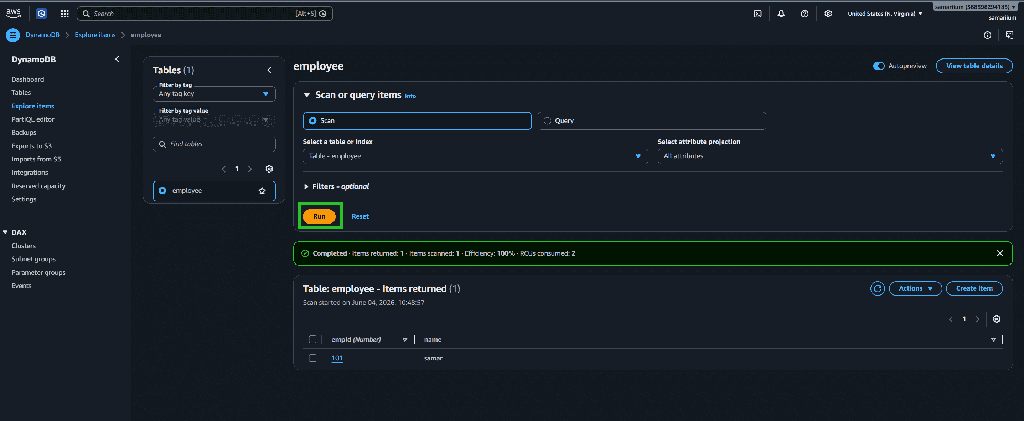Screen dimensions: 1024x421
Task: Toggle the hamburger navigation menu icon
Action: pos(12,35)
